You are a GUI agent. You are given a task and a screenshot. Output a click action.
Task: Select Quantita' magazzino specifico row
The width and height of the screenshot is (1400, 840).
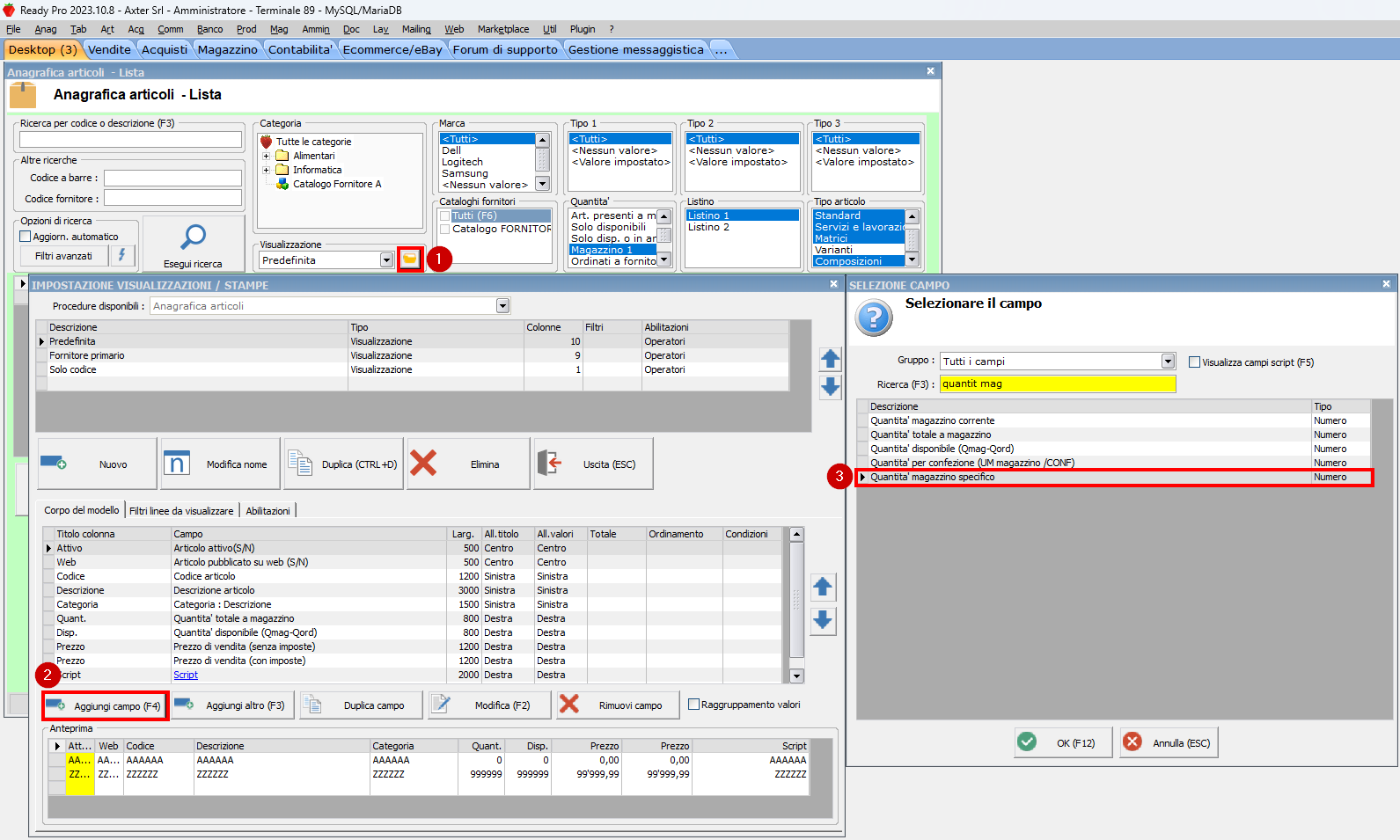pyautogui.click(x=1113, y=477)
